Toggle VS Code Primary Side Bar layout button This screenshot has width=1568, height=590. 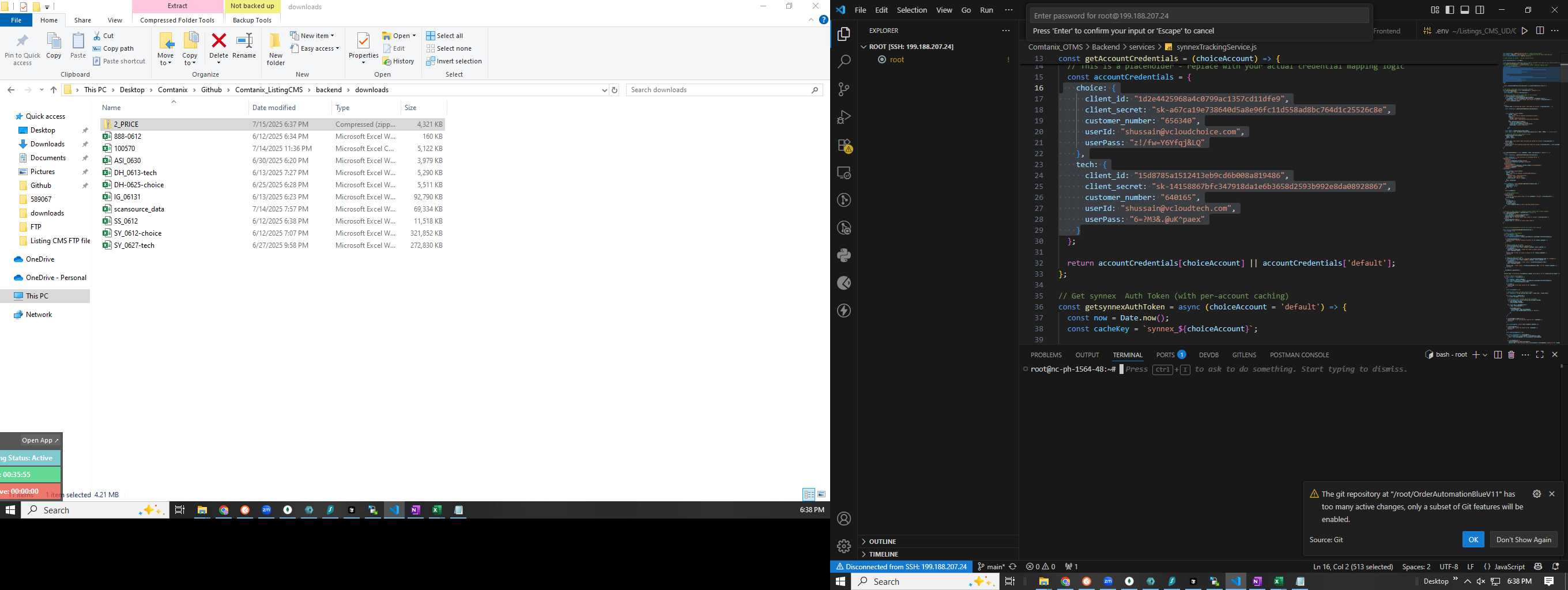coord(1450,10)
